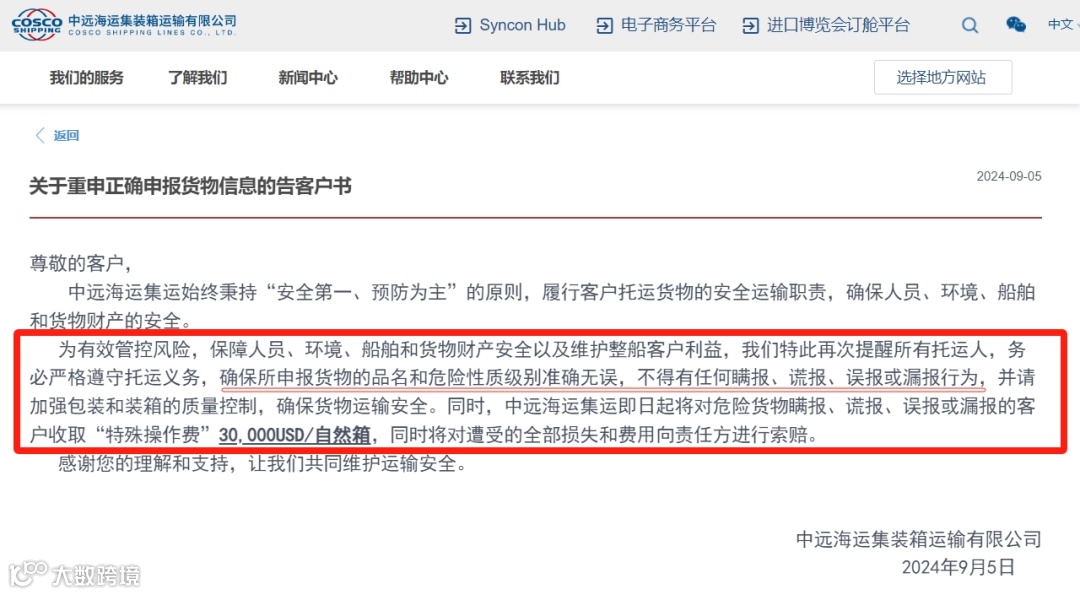Open the search magnifier icon
Viewport: 1080px width, 595px height.
(x=970, y=25)
